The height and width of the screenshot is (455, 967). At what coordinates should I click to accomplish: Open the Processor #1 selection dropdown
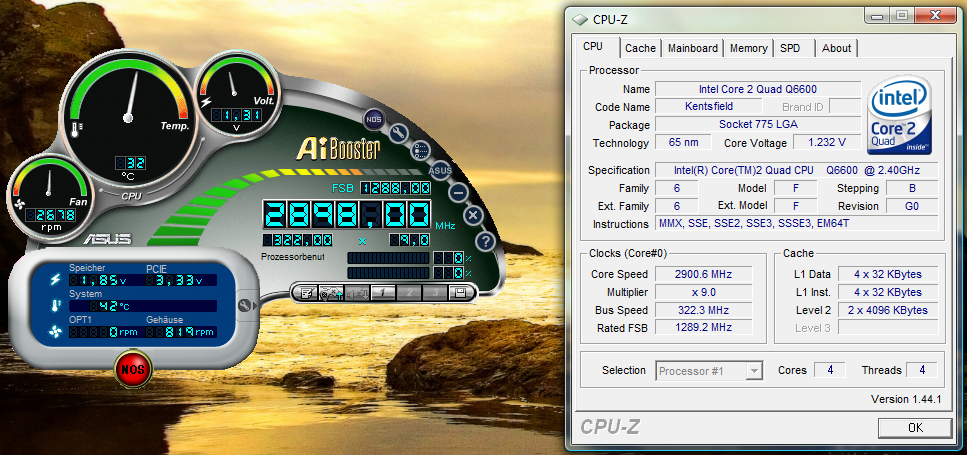click(709, 371)
